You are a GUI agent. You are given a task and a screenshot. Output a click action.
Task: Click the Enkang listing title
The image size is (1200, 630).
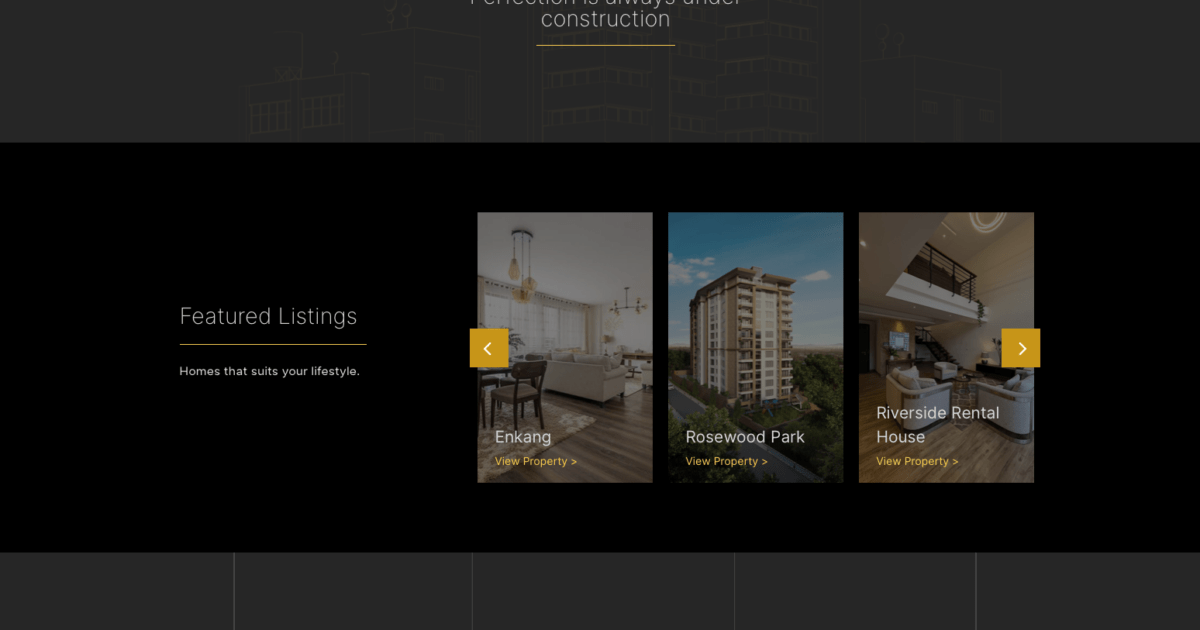(x=523, y=437)
